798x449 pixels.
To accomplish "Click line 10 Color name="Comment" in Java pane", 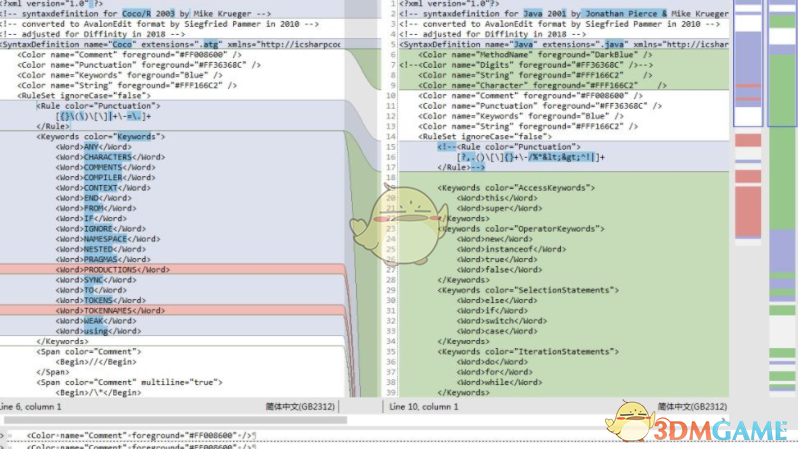I will [530, 95].
